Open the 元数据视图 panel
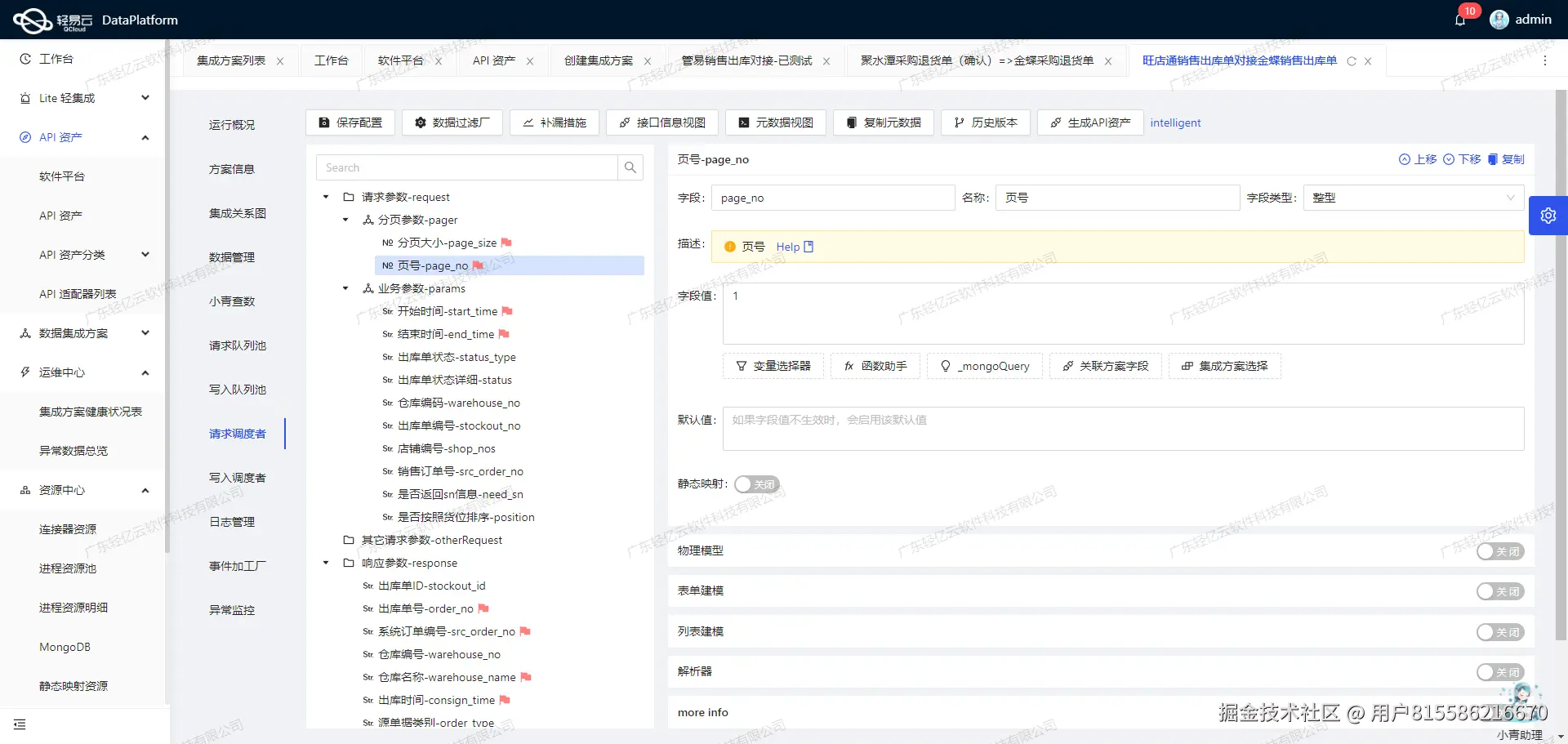 pyautogui.click(x=775, y=123)
